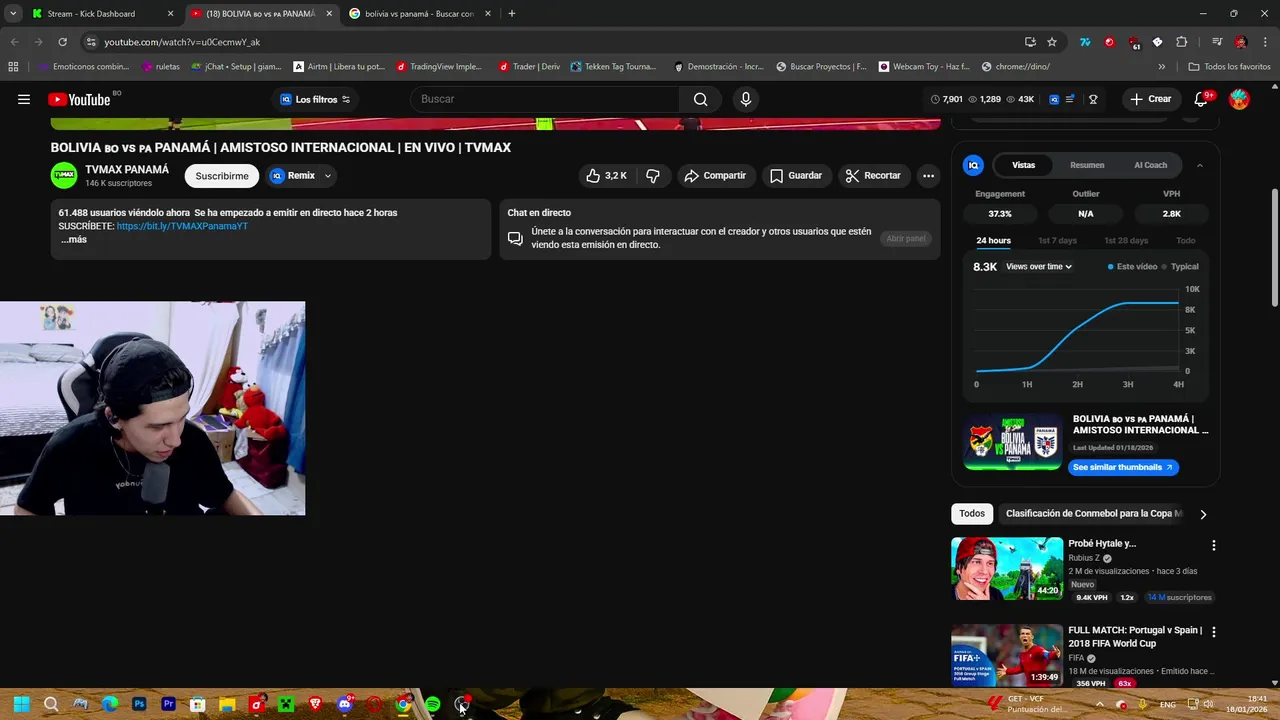Open the tab search dropdown in Chrome
This screenshot has height=720, width=1280.
point(13,13)
